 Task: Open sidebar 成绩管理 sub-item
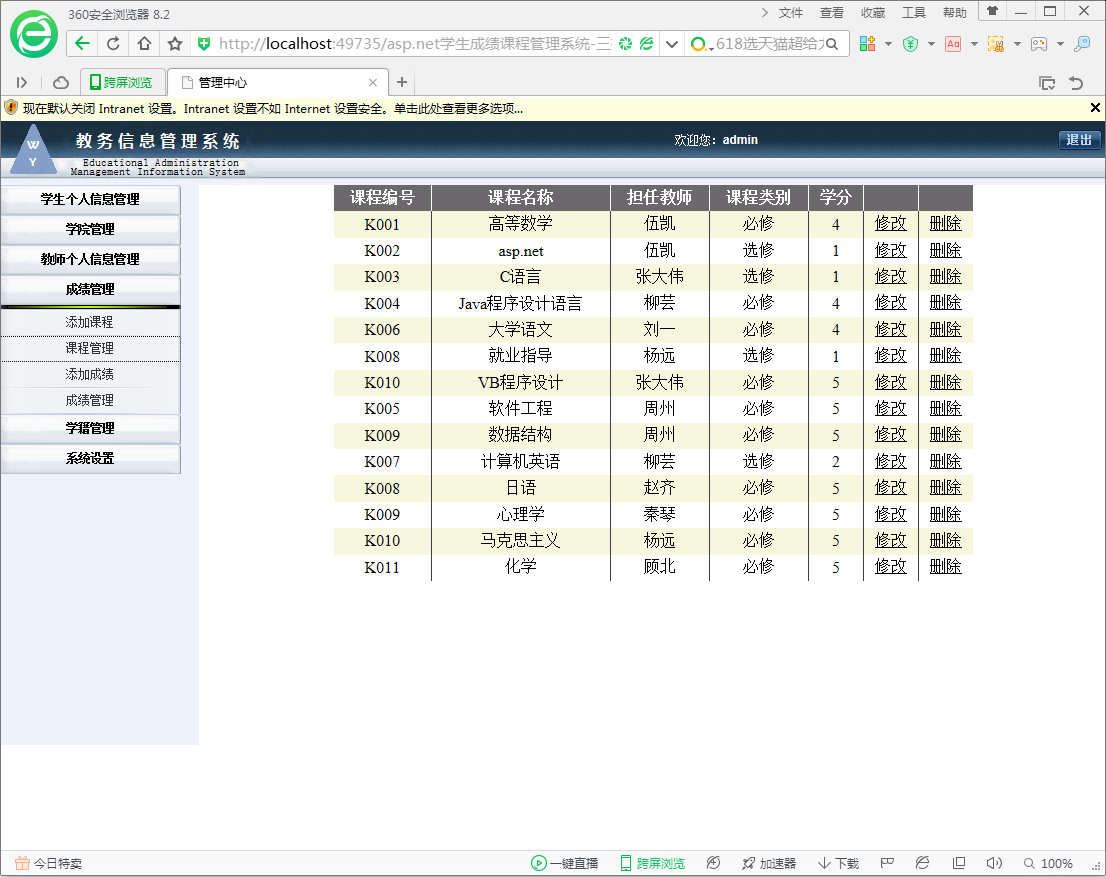click(x=90, y=401)
